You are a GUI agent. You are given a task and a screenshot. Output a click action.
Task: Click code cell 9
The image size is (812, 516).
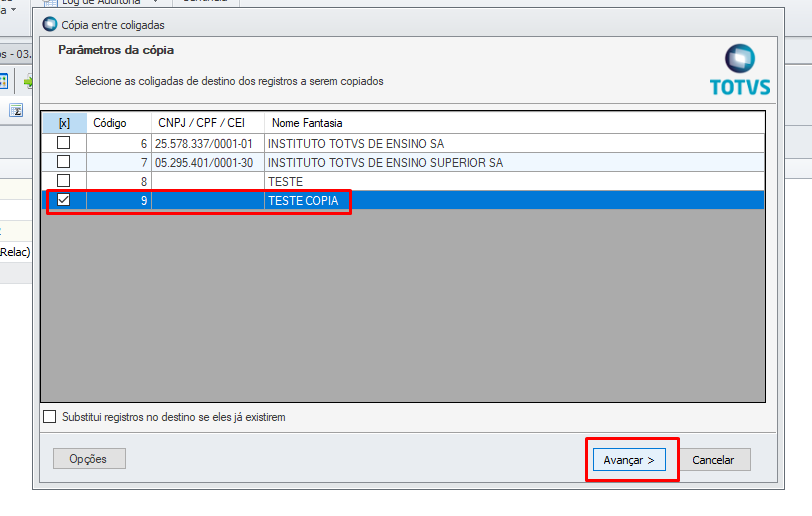pos(119,200)
